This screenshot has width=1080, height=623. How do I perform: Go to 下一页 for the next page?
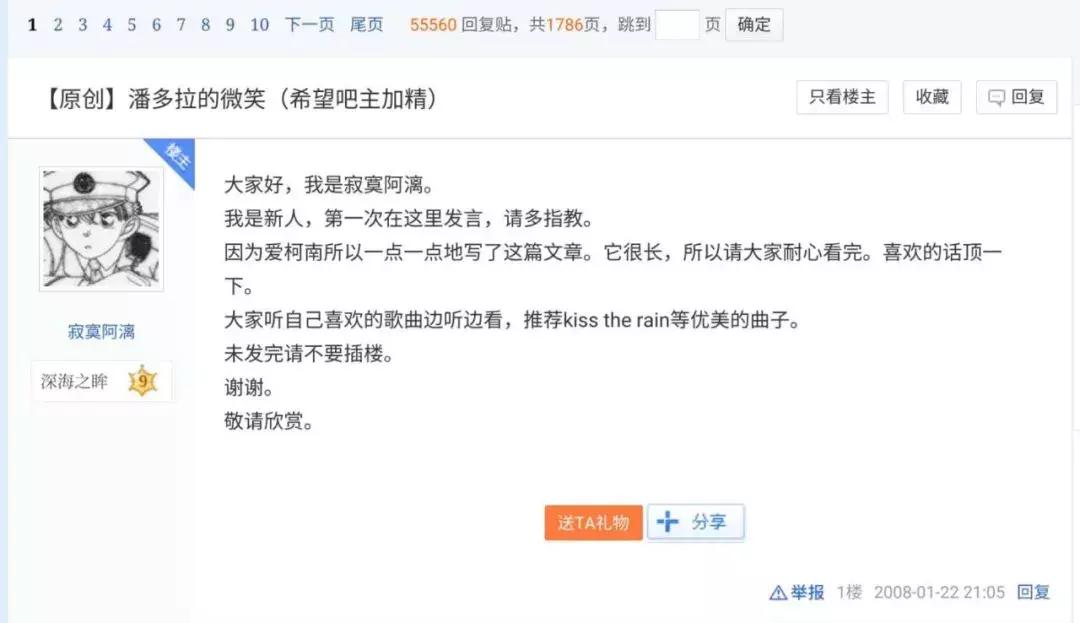click(x=309, y=24)
